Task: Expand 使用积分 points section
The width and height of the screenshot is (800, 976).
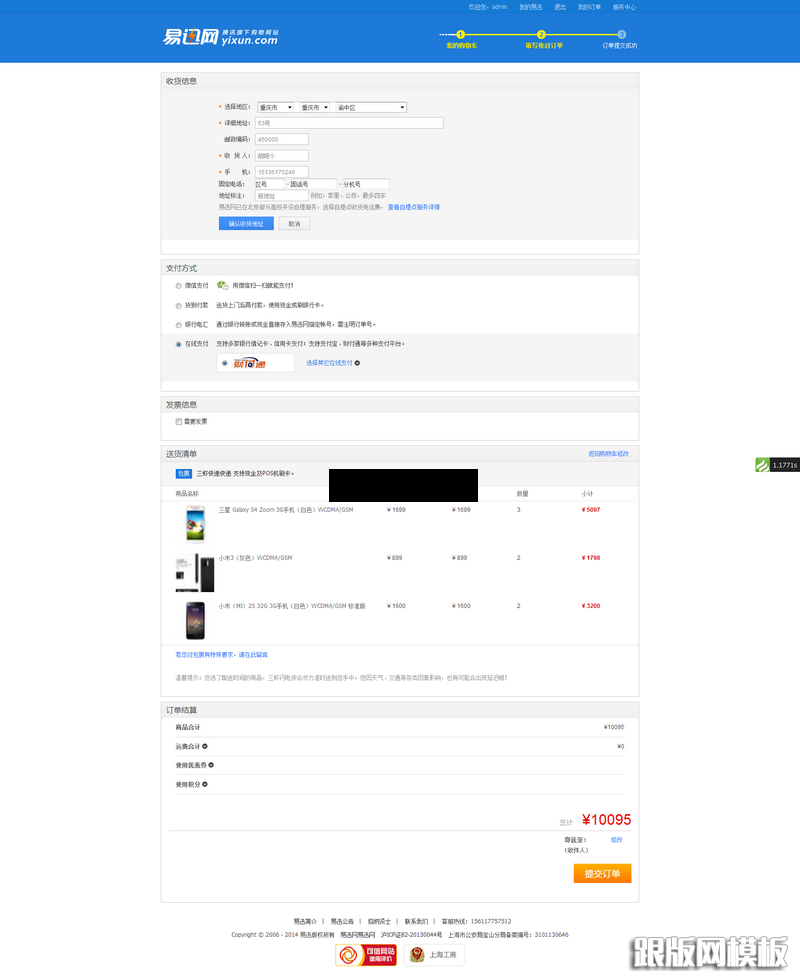Action: [205, 784]
